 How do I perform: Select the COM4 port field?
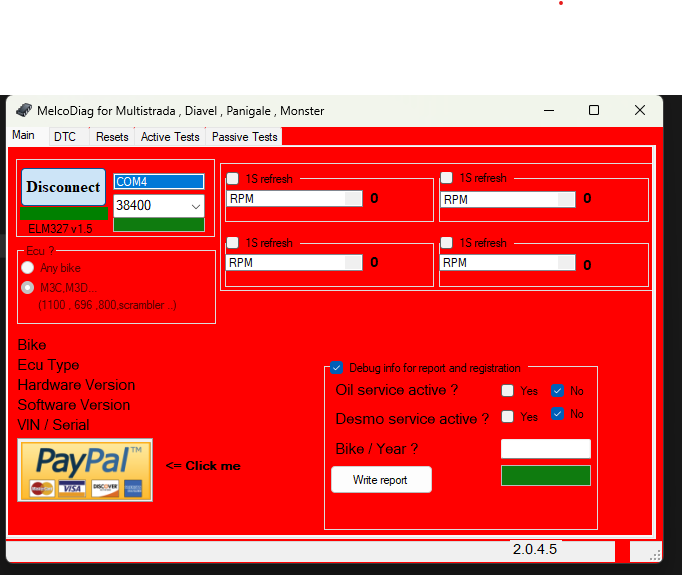(x=159, y=182)
